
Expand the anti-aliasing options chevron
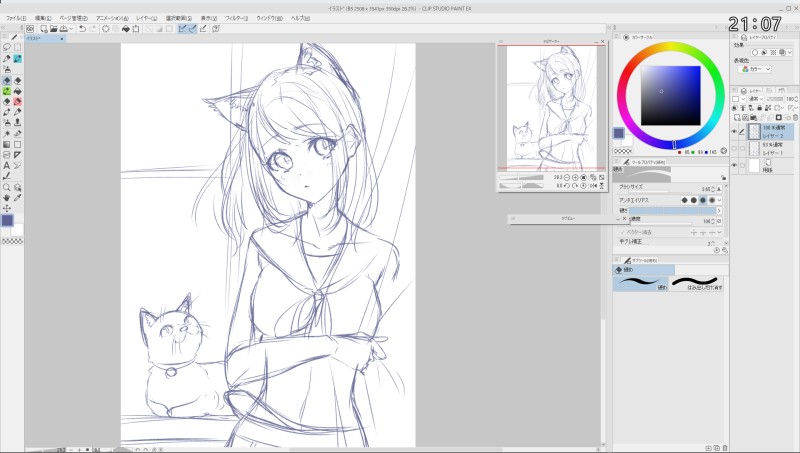[719, 200]
